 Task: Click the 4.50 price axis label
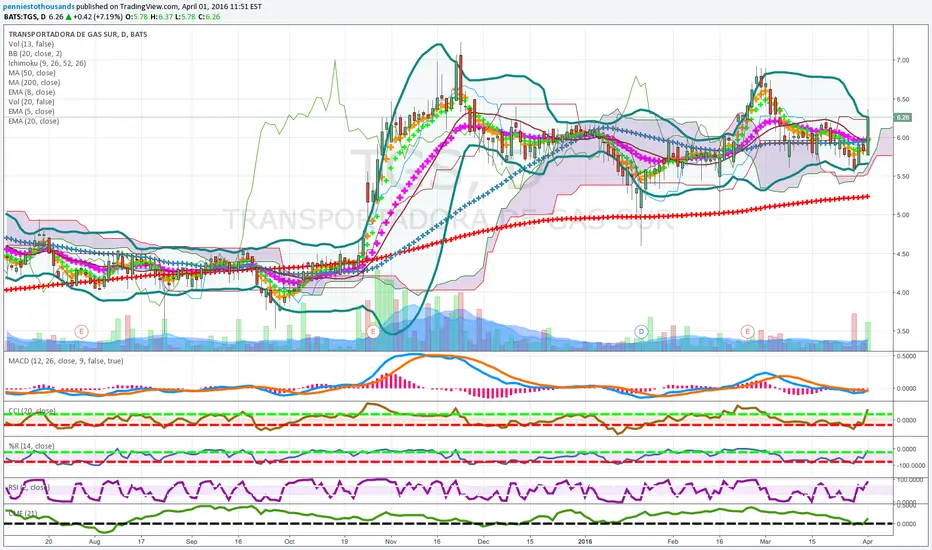click(902, 254)
